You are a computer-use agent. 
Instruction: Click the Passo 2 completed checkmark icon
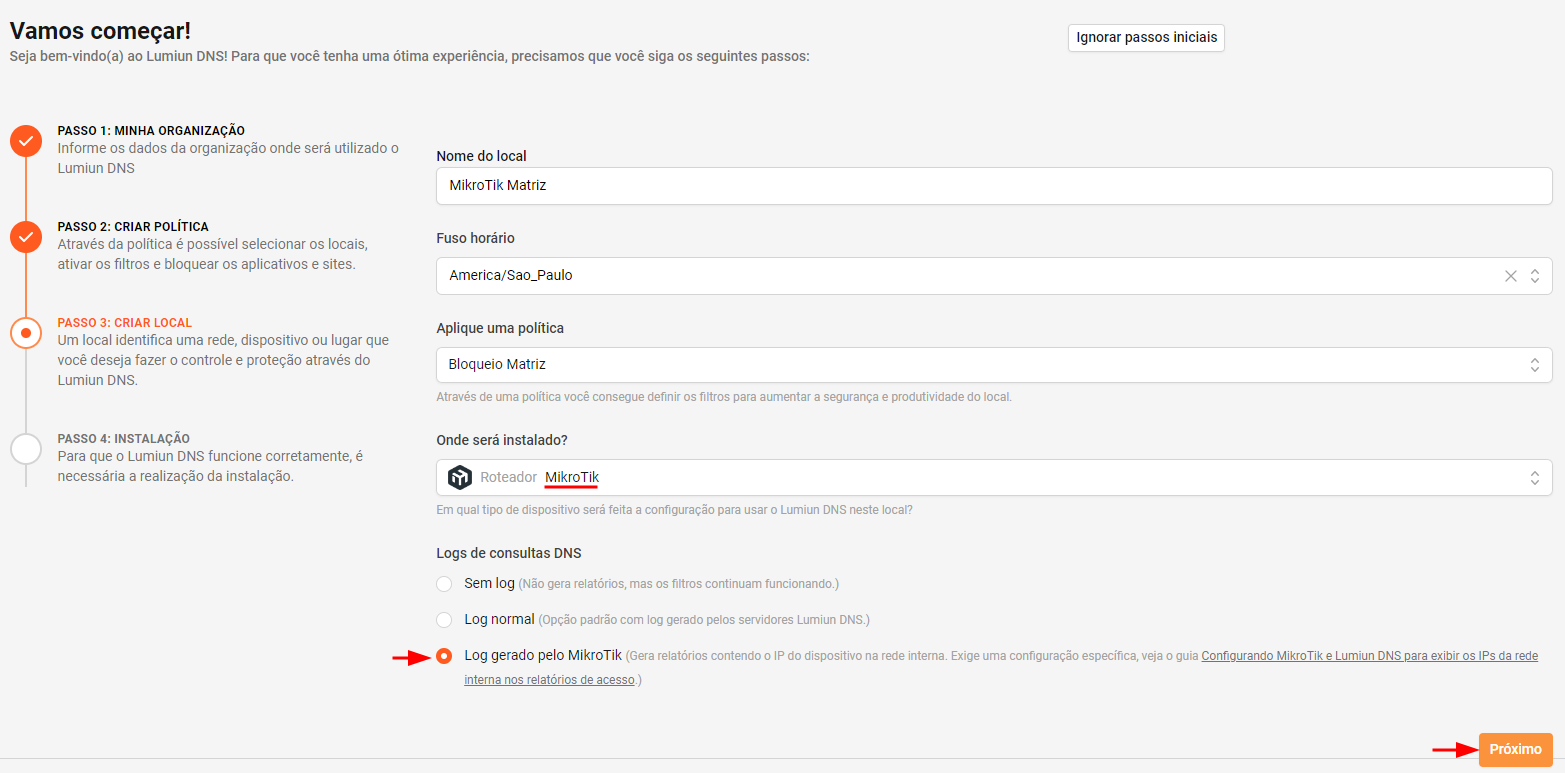pyautogui.click(x=26, y=237)
